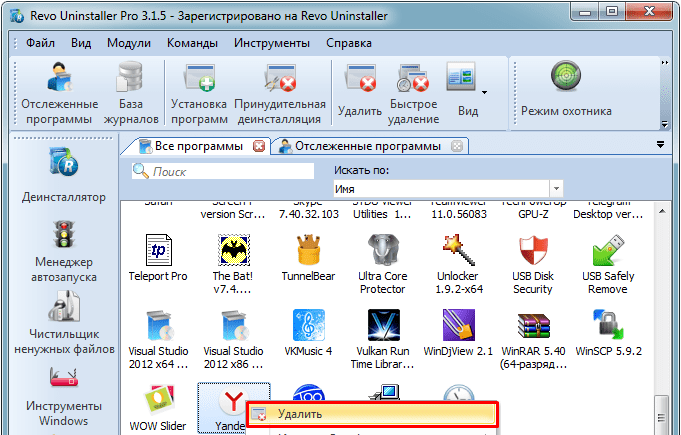The image size is (681, 435).
Task: Click the Поиск search field
Action: click(223, 171)
